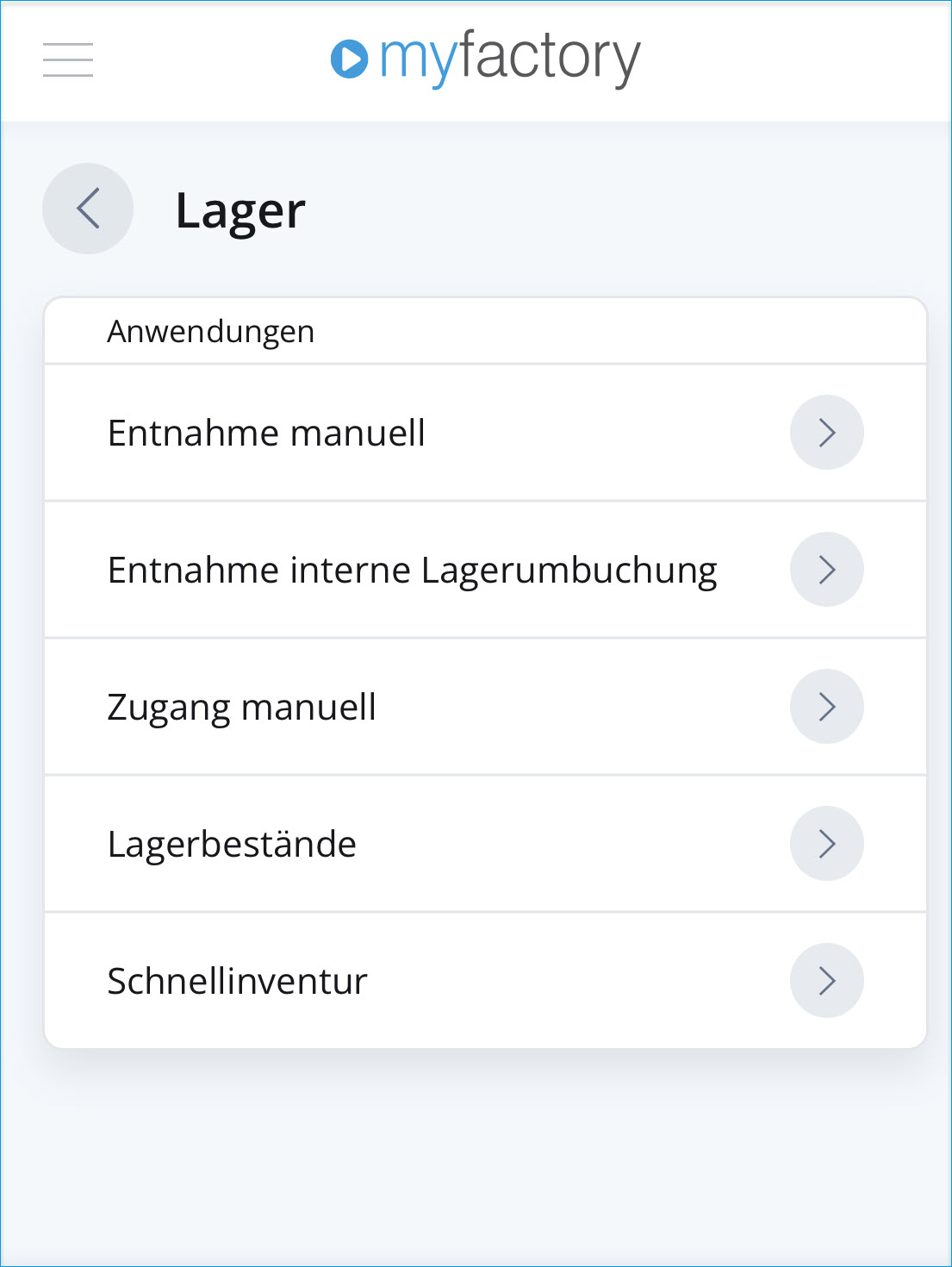Click empty header space right of the logo
This screenshot has width=952, height=1267.
pyautogui.click(x=793, y=60)
